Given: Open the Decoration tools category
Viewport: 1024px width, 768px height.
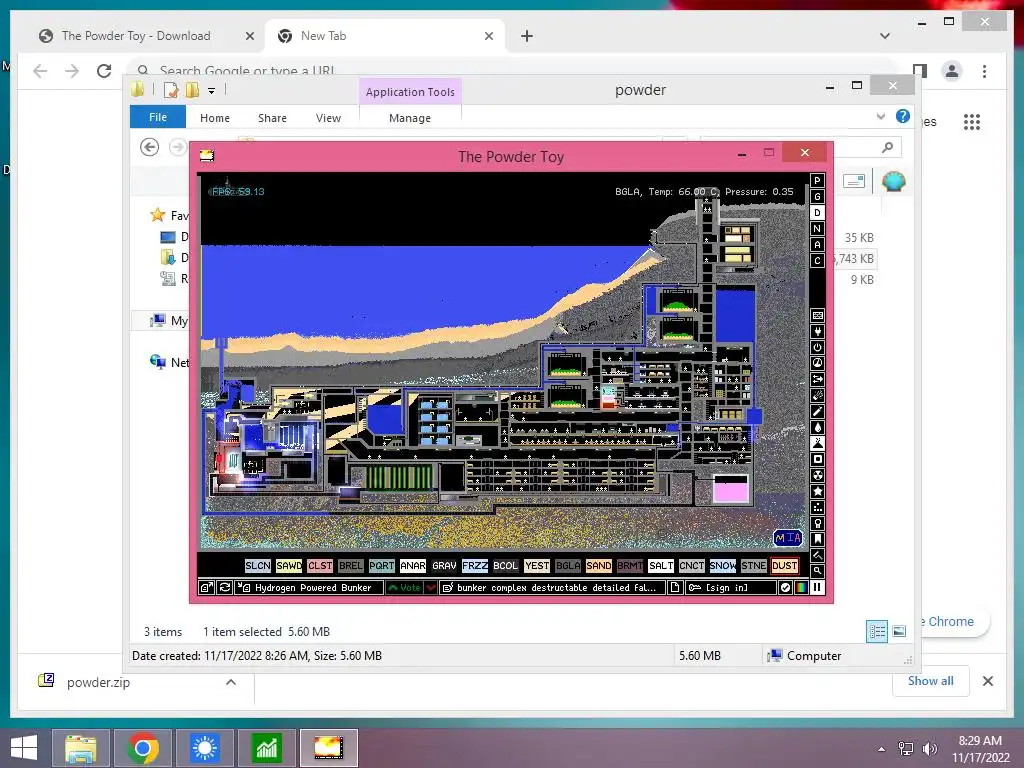Looking at the screenshot, I should (x=817, y=555).
